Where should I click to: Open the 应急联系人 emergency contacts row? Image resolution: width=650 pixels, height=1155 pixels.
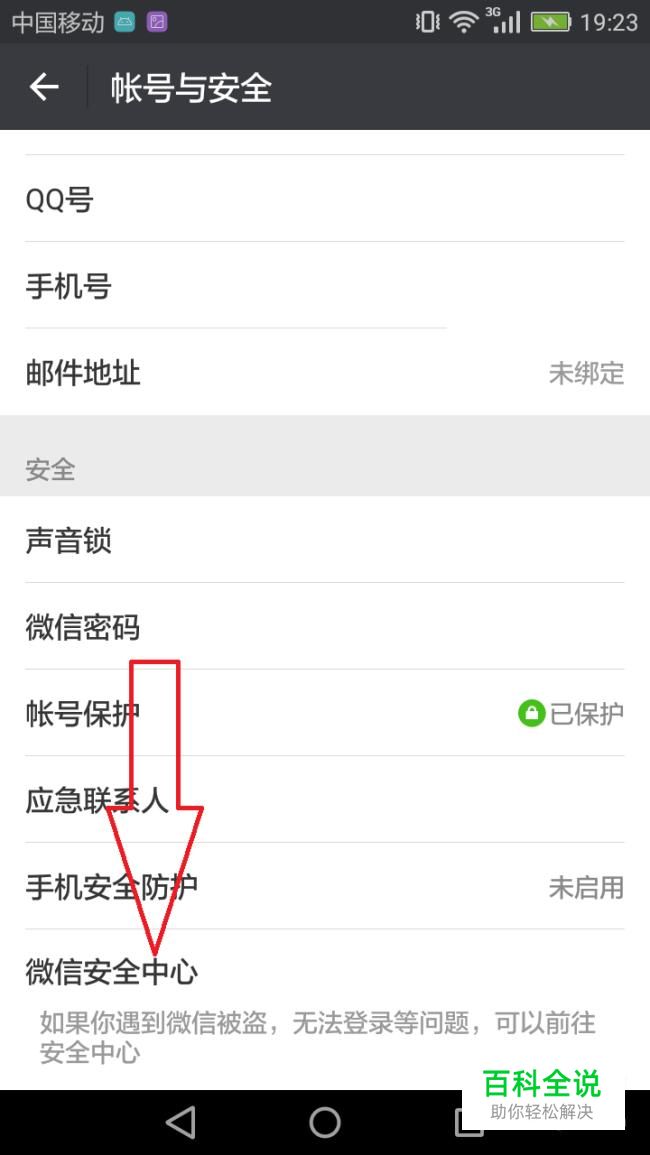325,799
